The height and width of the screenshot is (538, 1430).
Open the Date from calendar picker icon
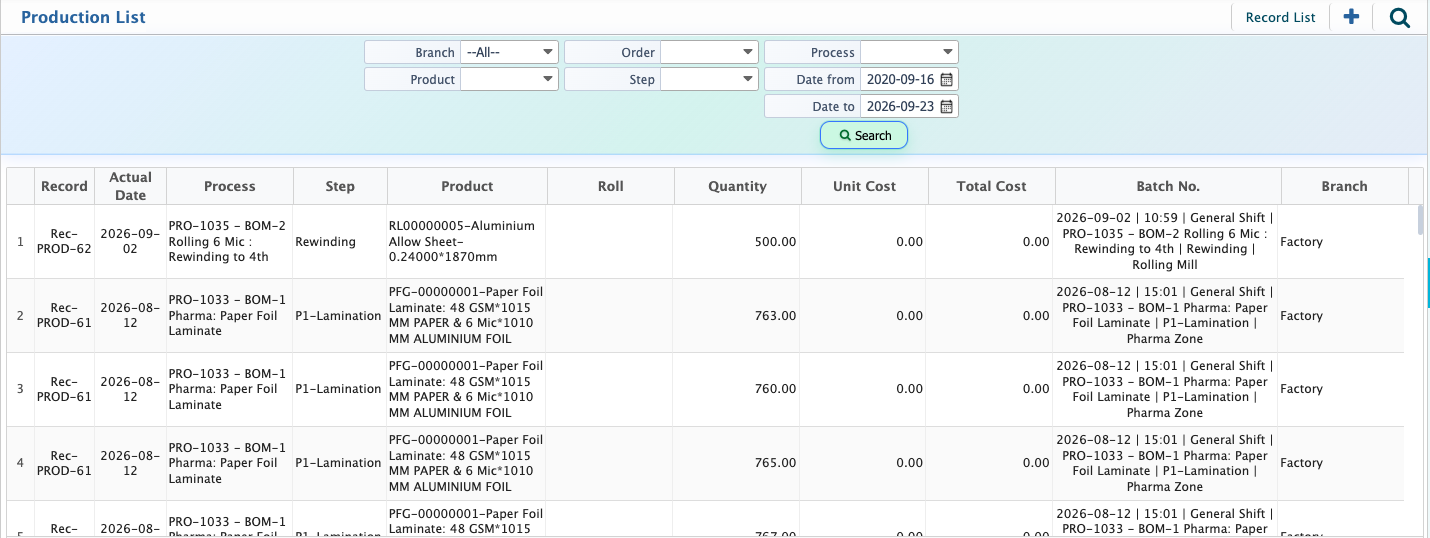click(x=946, y=79)
